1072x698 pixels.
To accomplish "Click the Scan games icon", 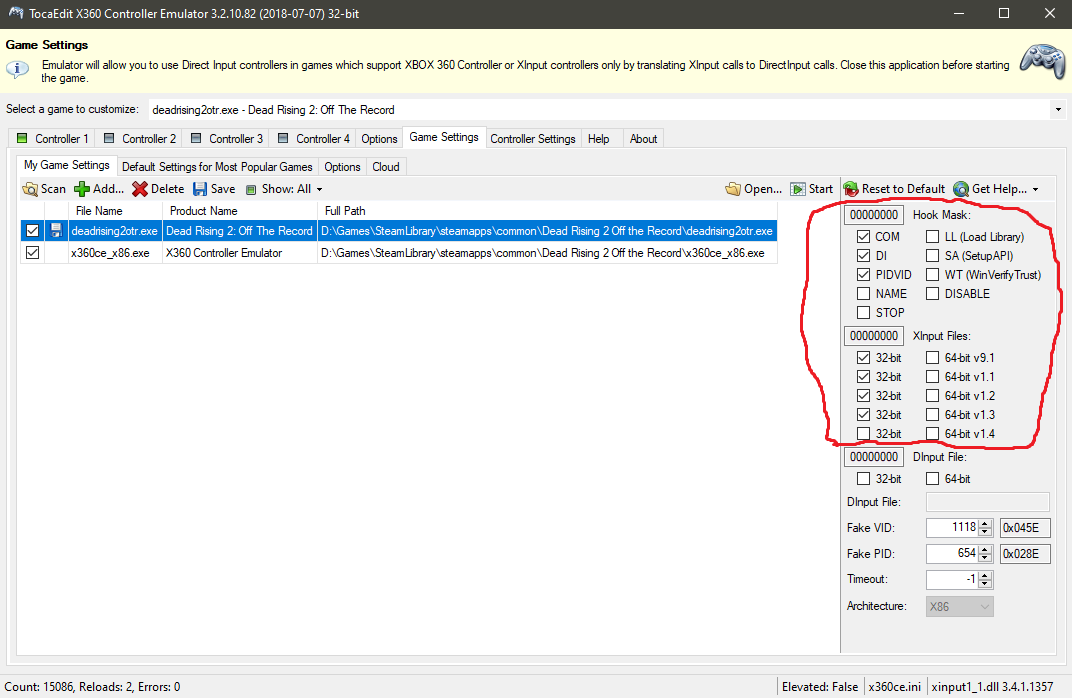I will click(x=29, y=189).
